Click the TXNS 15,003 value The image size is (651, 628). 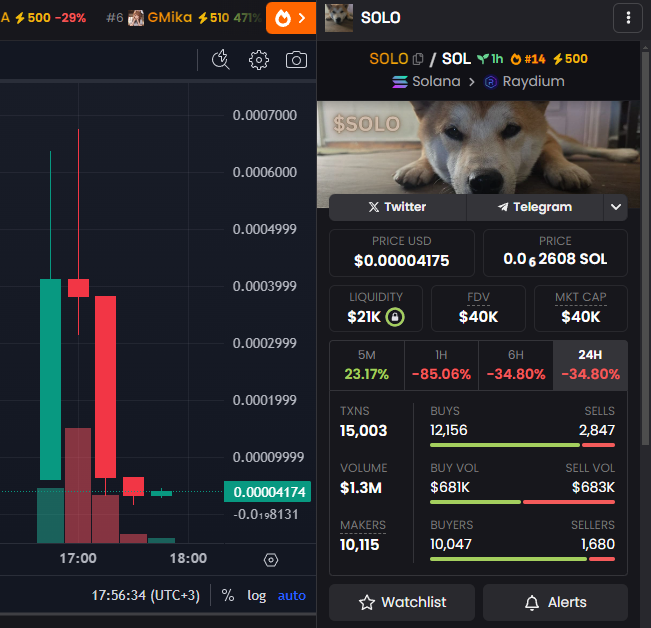coord(363,430)
